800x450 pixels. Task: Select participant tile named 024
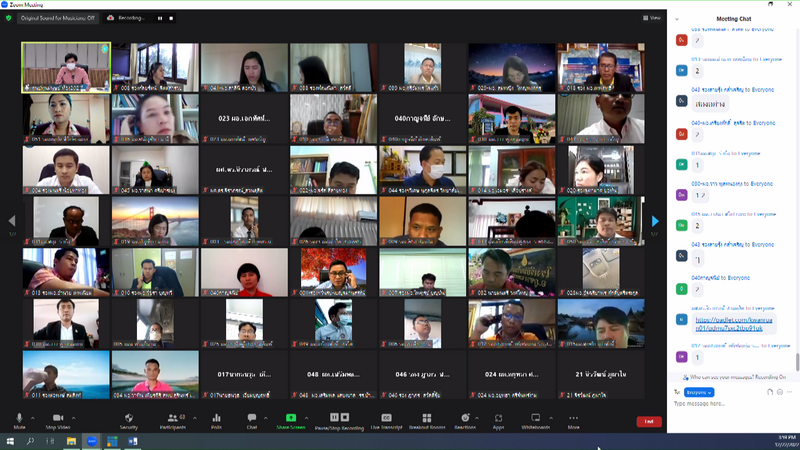click(512, 374)
